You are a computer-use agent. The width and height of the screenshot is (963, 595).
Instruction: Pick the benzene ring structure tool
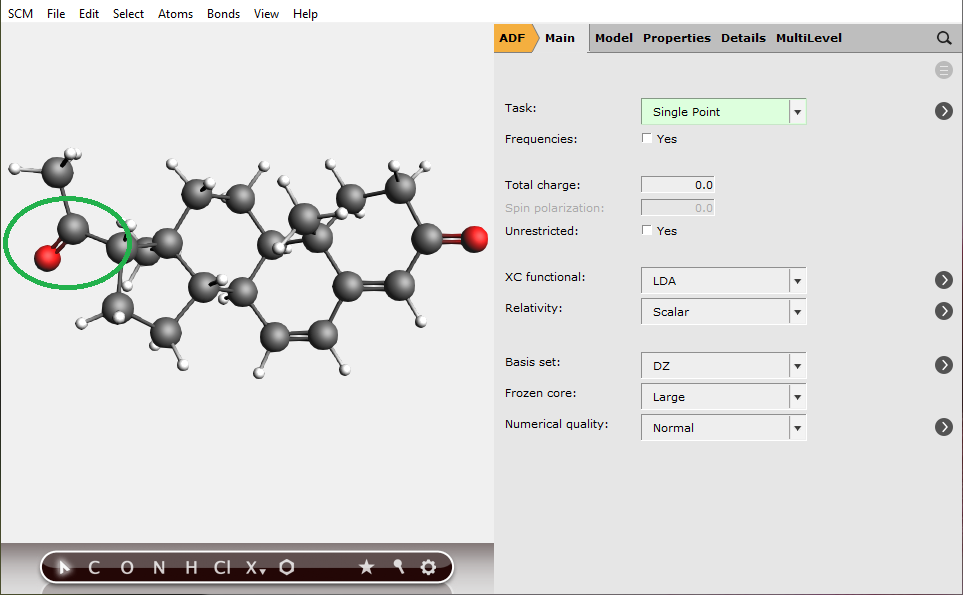tap(287, 567)
